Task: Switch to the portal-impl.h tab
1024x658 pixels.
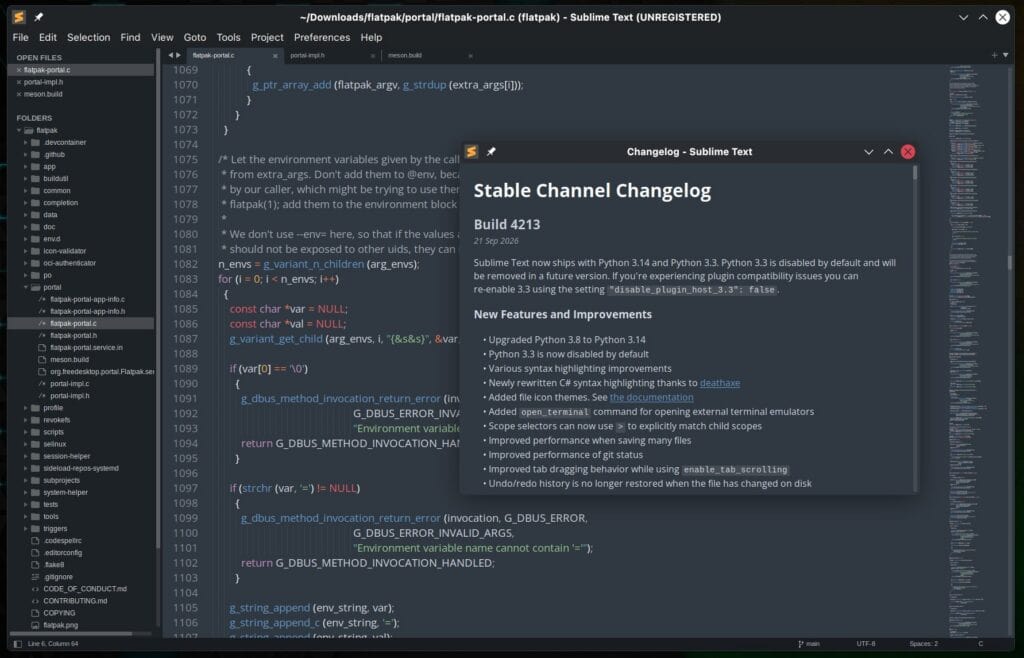Action: click(x=332, y=55)
